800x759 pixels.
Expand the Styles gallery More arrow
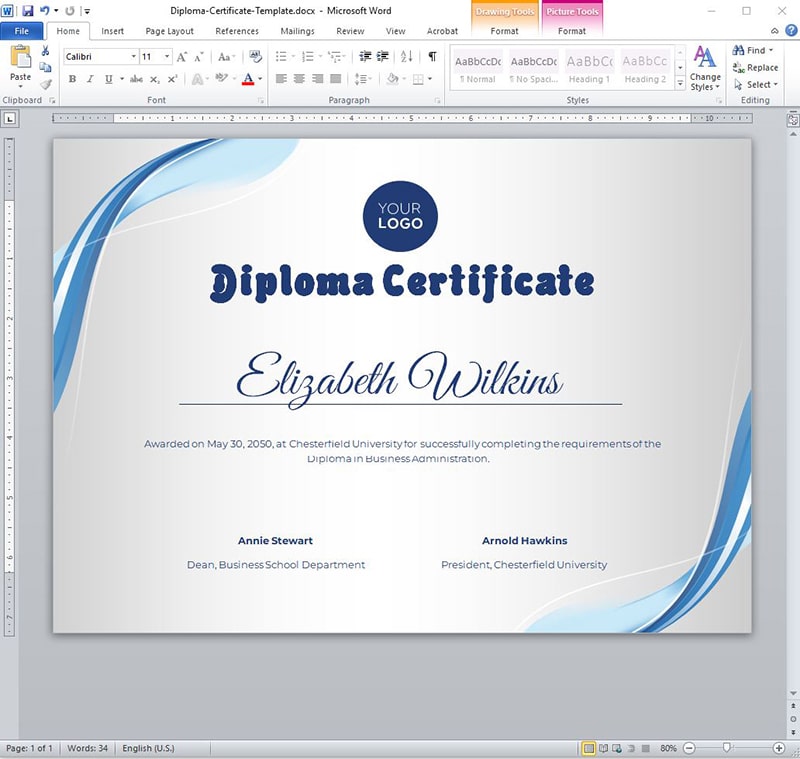pos(680,84)
